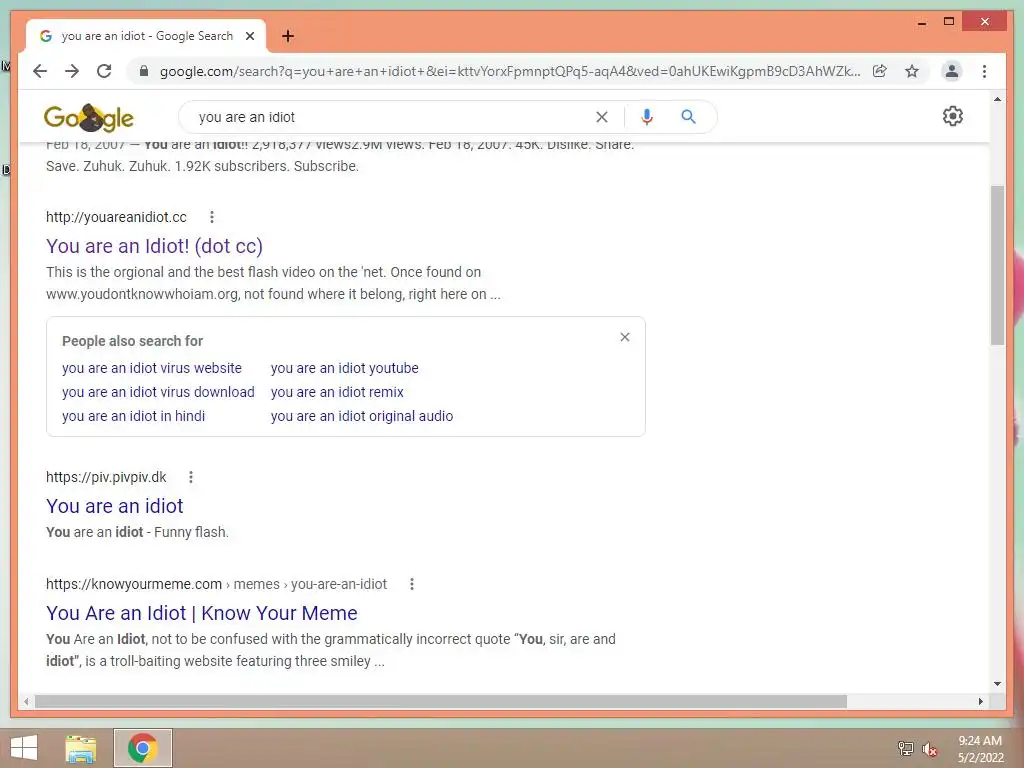Submit search with the magnifier icon
Viewport: 1024px width, 768px height.
688,117
